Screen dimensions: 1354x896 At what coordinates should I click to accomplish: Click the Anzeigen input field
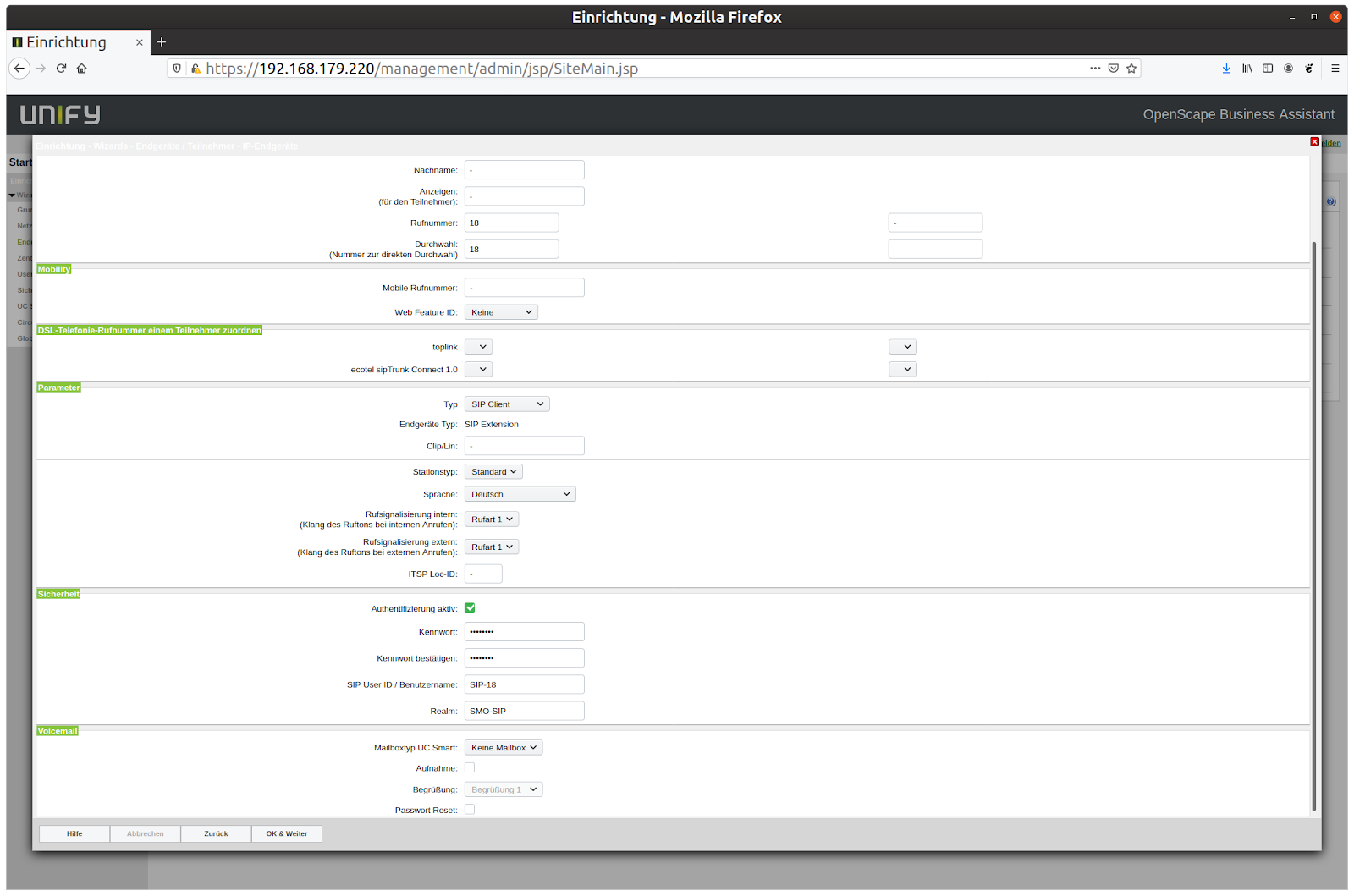coord(525,196)
